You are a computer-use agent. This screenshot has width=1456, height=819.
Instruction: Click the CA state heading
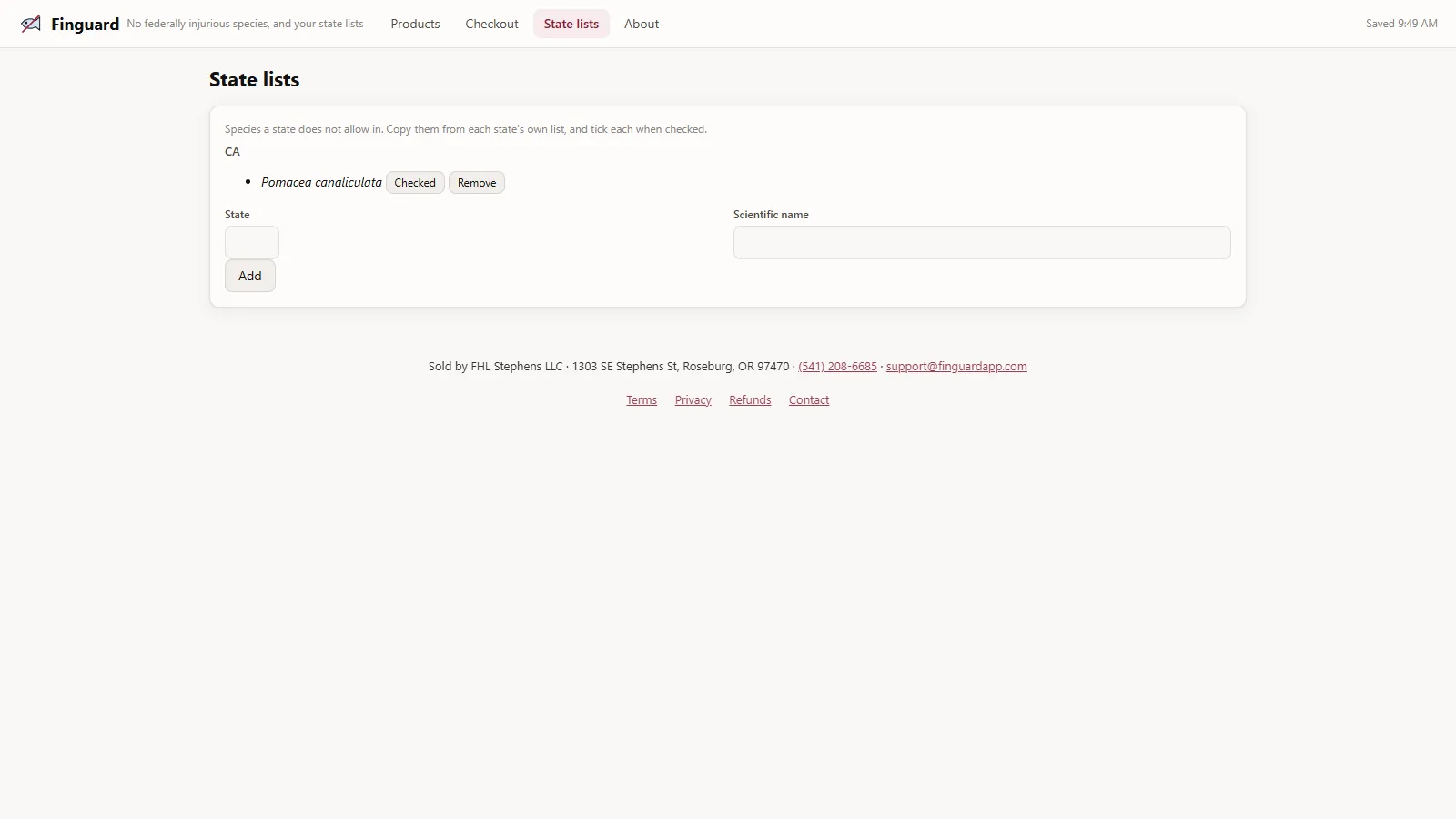pos(233,152)
